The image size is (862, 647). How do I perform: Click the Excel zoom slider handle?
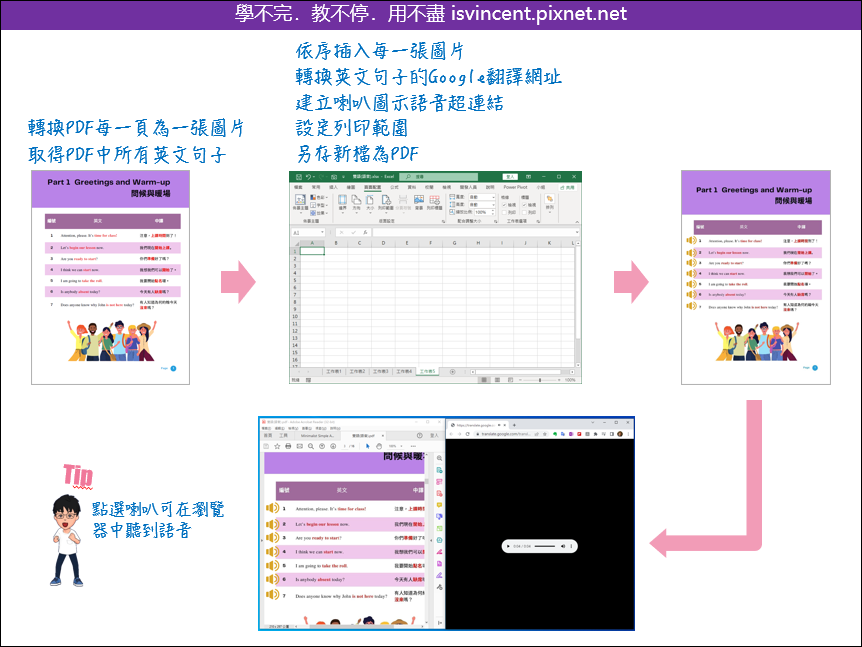pyautogui.click(x=540, y=380)
